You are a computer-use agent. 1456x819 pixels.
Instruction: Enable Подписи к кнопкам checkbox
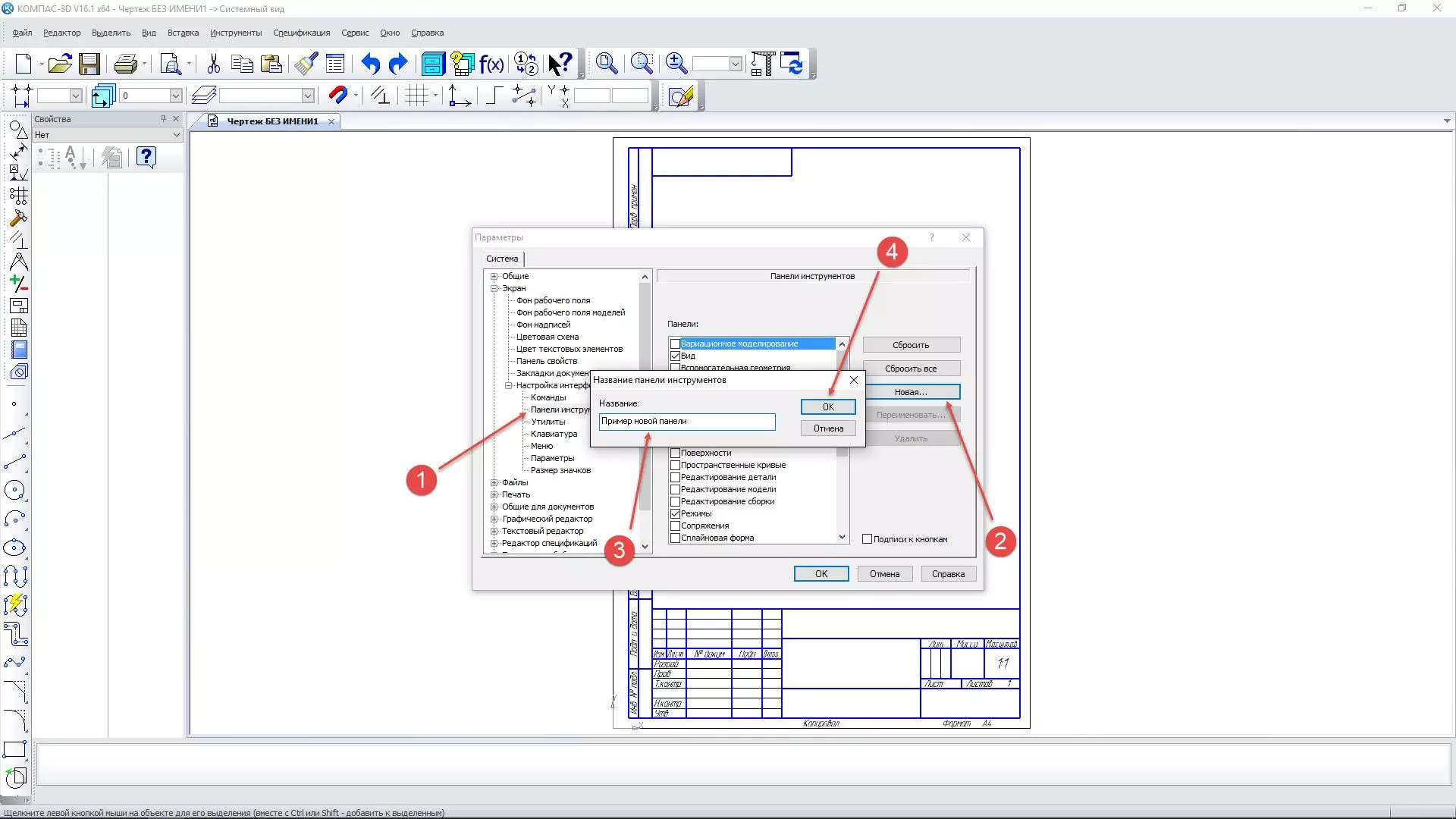click(867, 539)
